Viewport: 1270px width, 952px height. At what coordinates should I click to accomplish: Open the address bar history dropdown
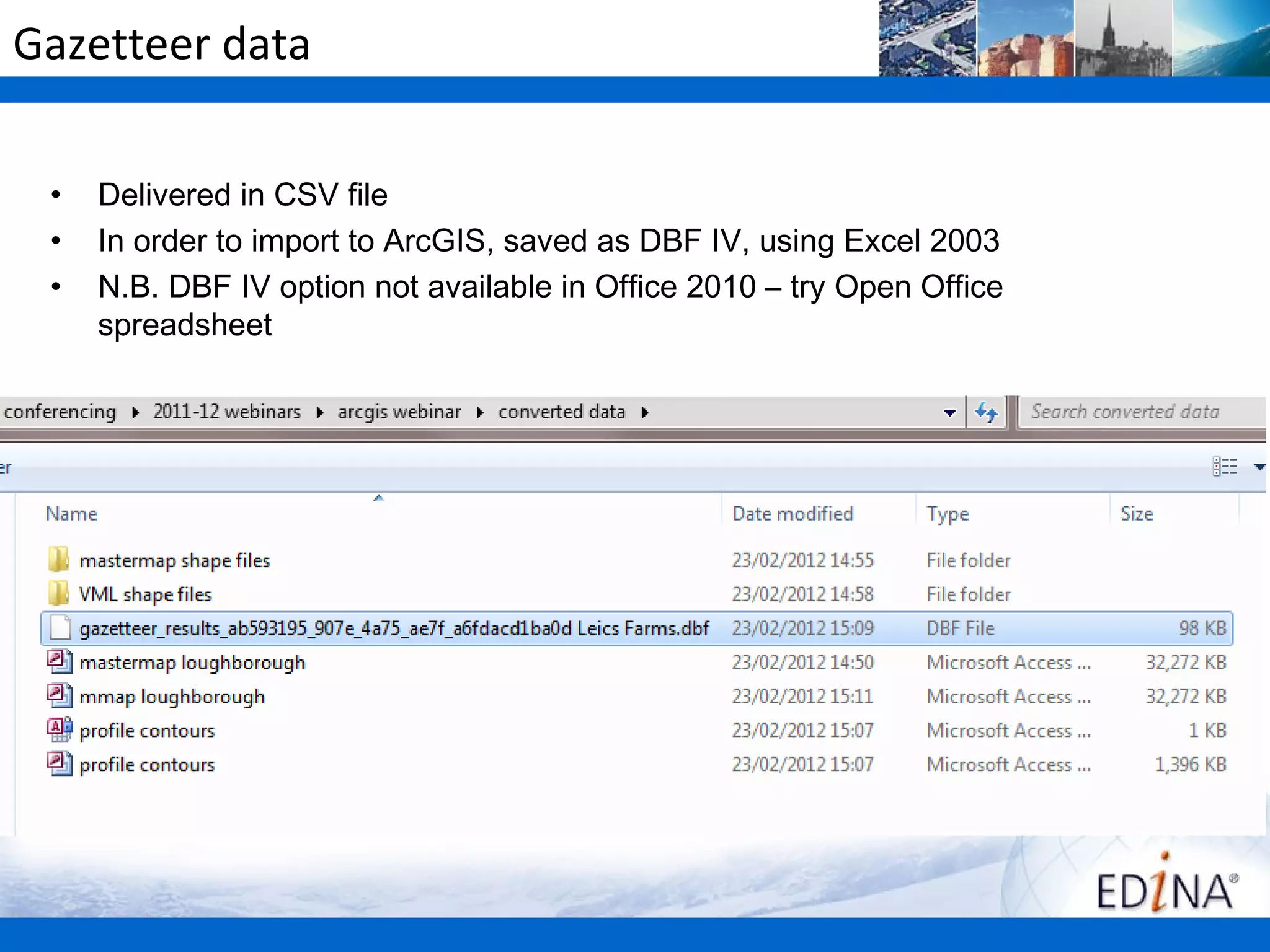[x=949, y=413]
